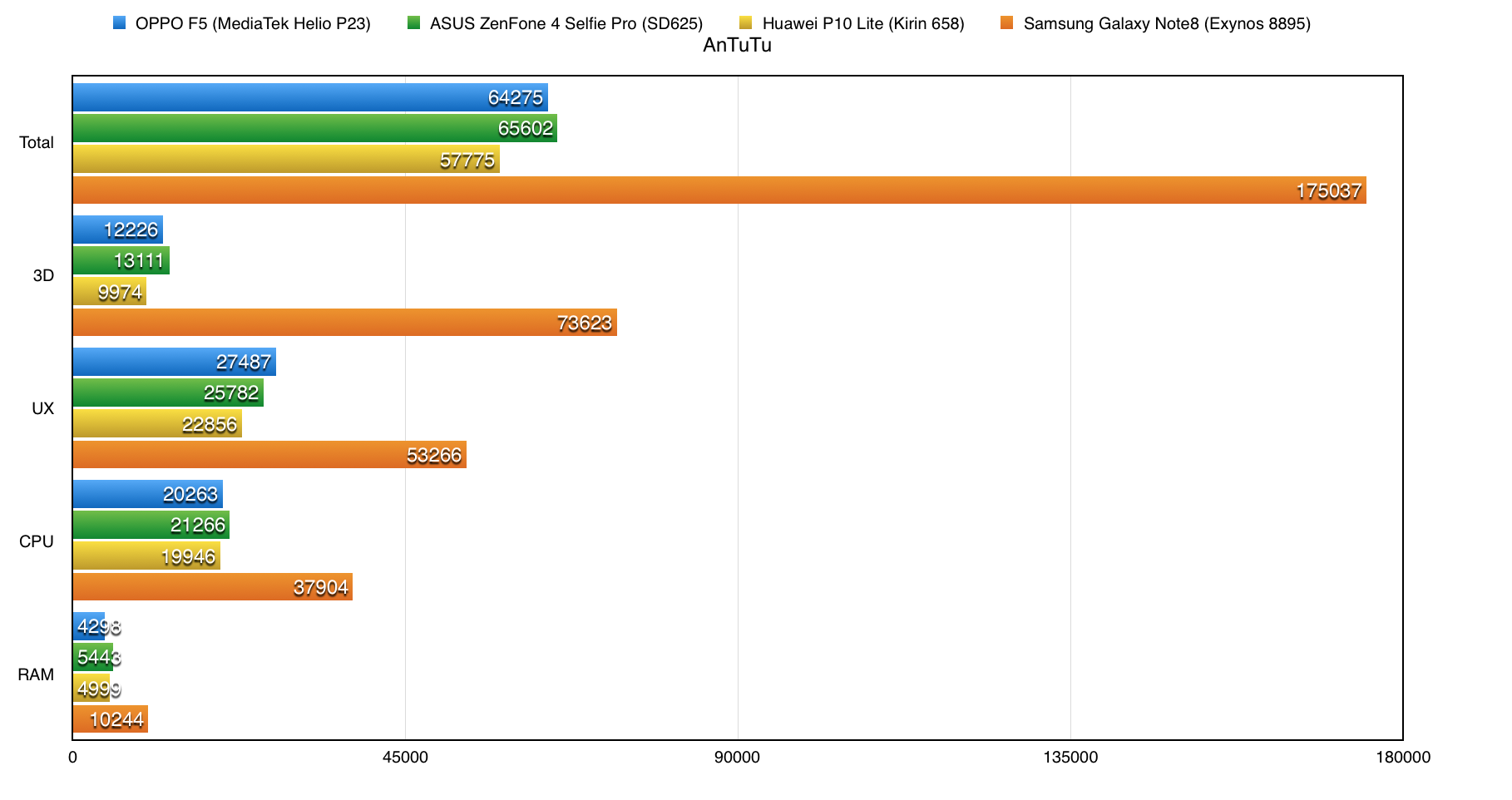Screen dimensions: 1512x800
Task: Select the UX bar valued 27487
Action: [175, 362]
